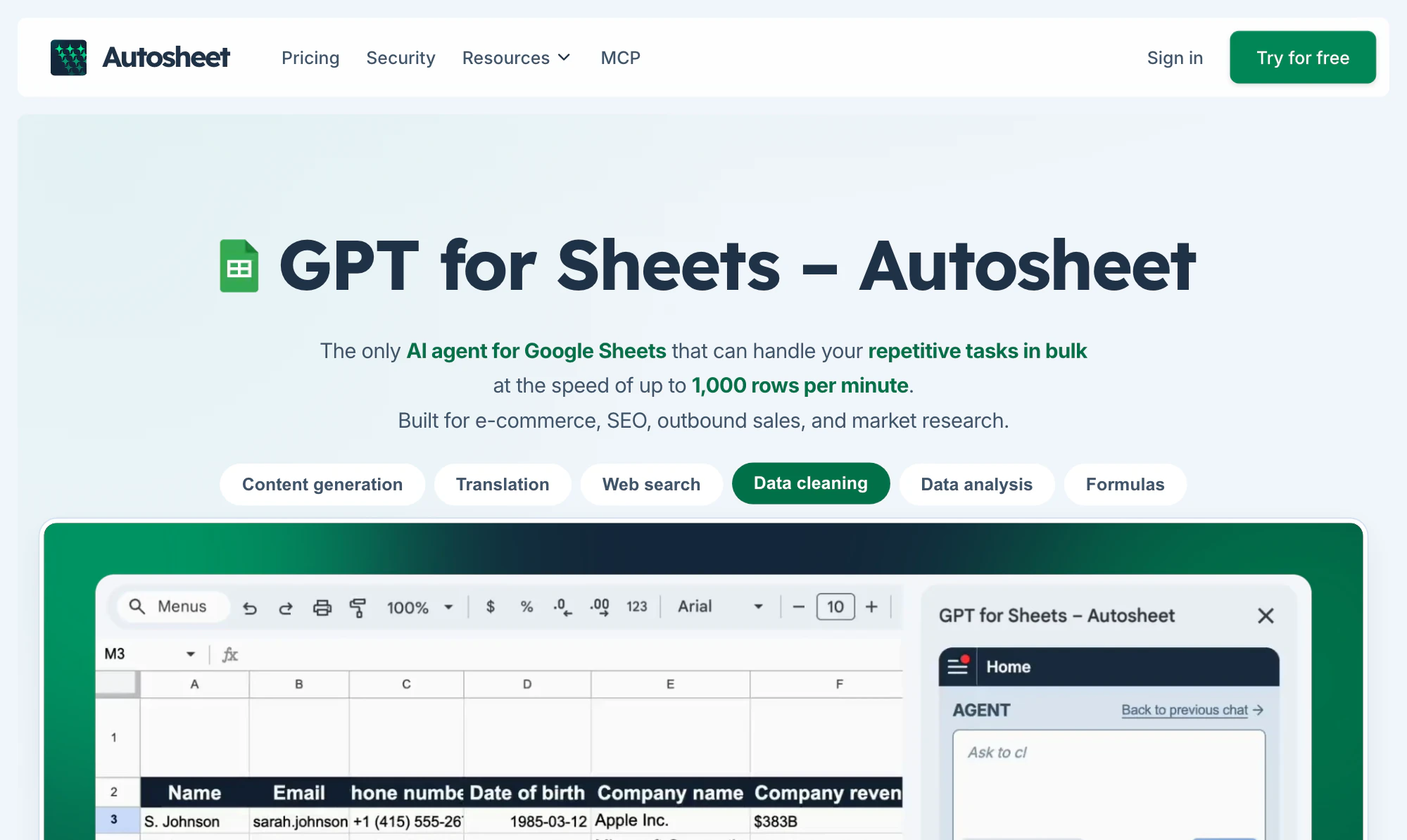Click the undo arrow in sheet toolbar
This screenshot has height=840, width=1407.
click(250, 608)
